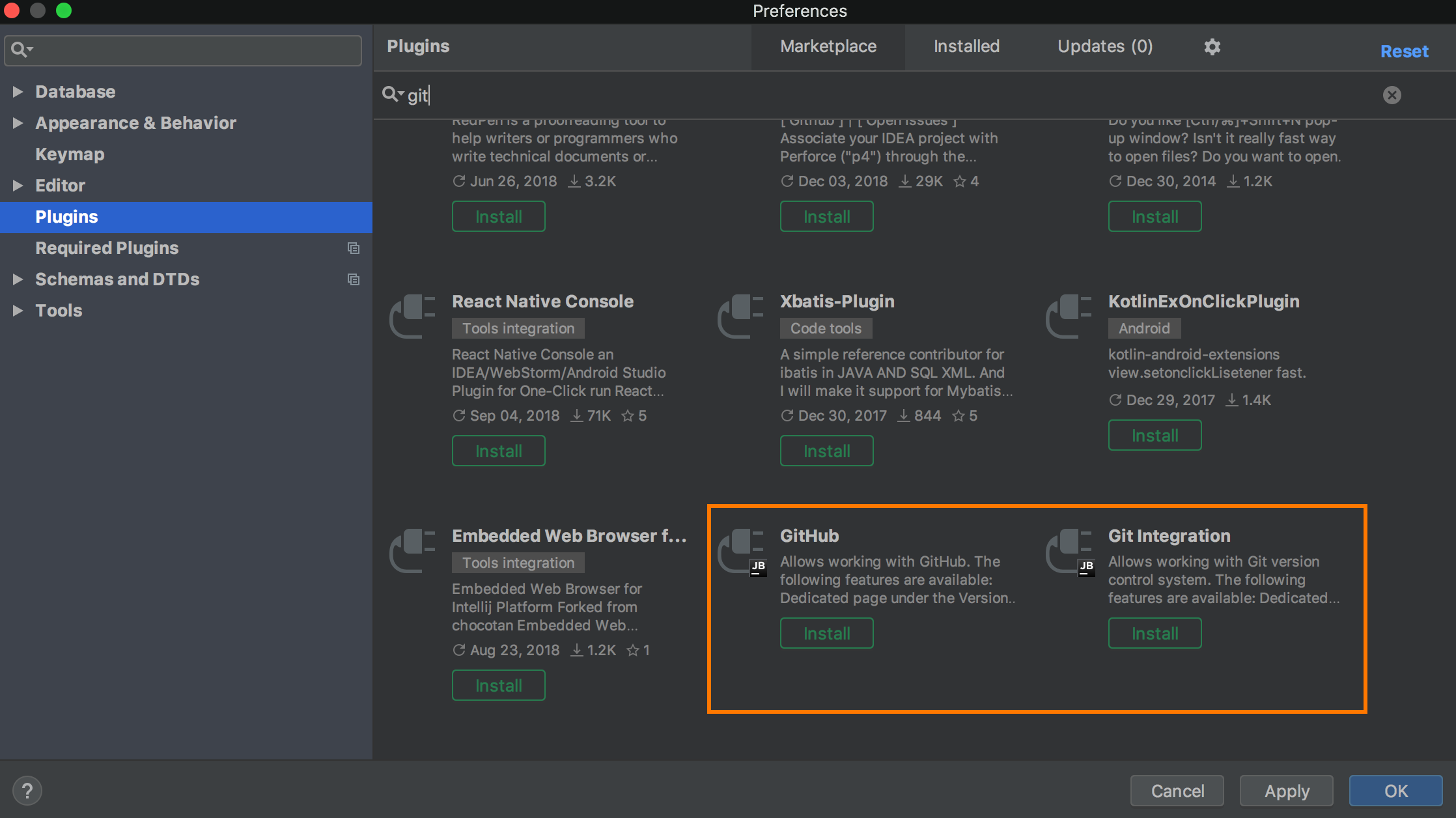The image size is (1456, 818).
Task: Open the React Native Console title
Action: [543, 302]
